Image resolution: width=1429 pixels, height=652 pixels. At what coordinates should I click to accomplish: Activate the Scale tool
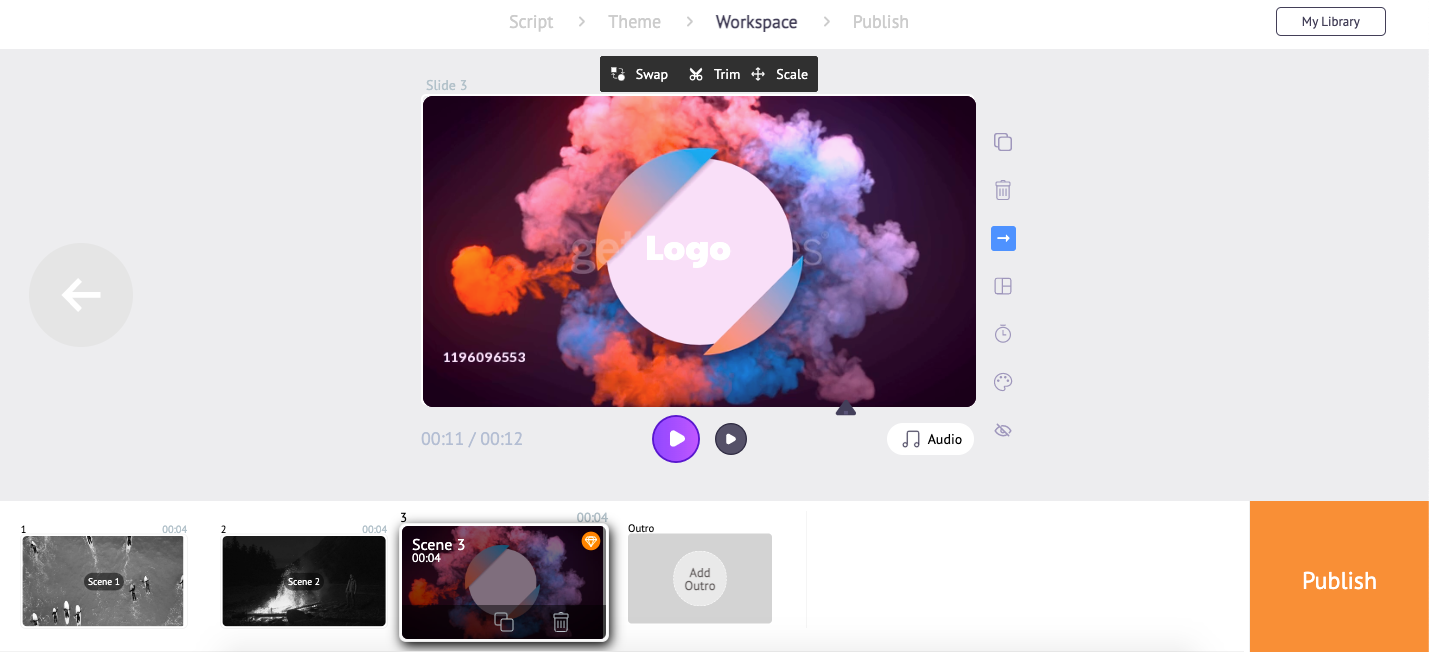pos(781,74)
